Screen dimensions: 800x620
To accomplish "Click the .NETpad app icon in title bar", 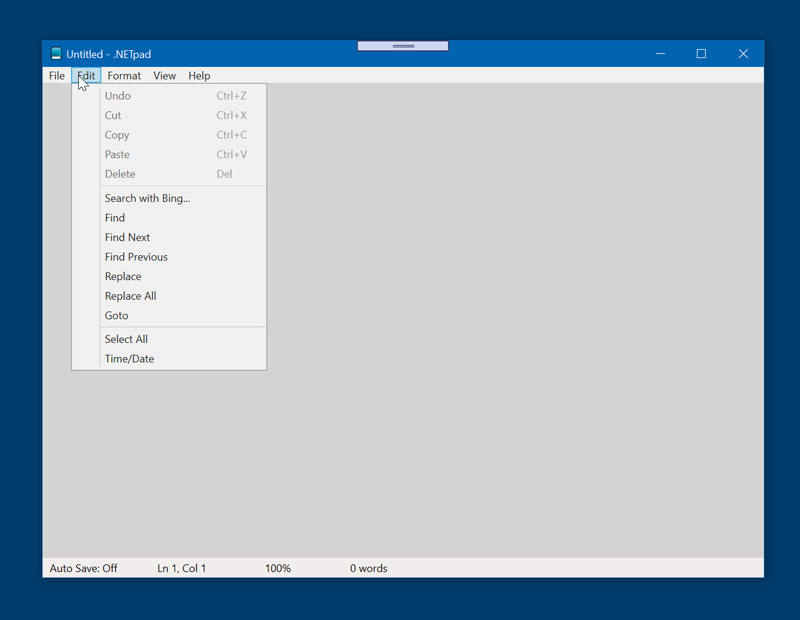I will pos(56,54).
